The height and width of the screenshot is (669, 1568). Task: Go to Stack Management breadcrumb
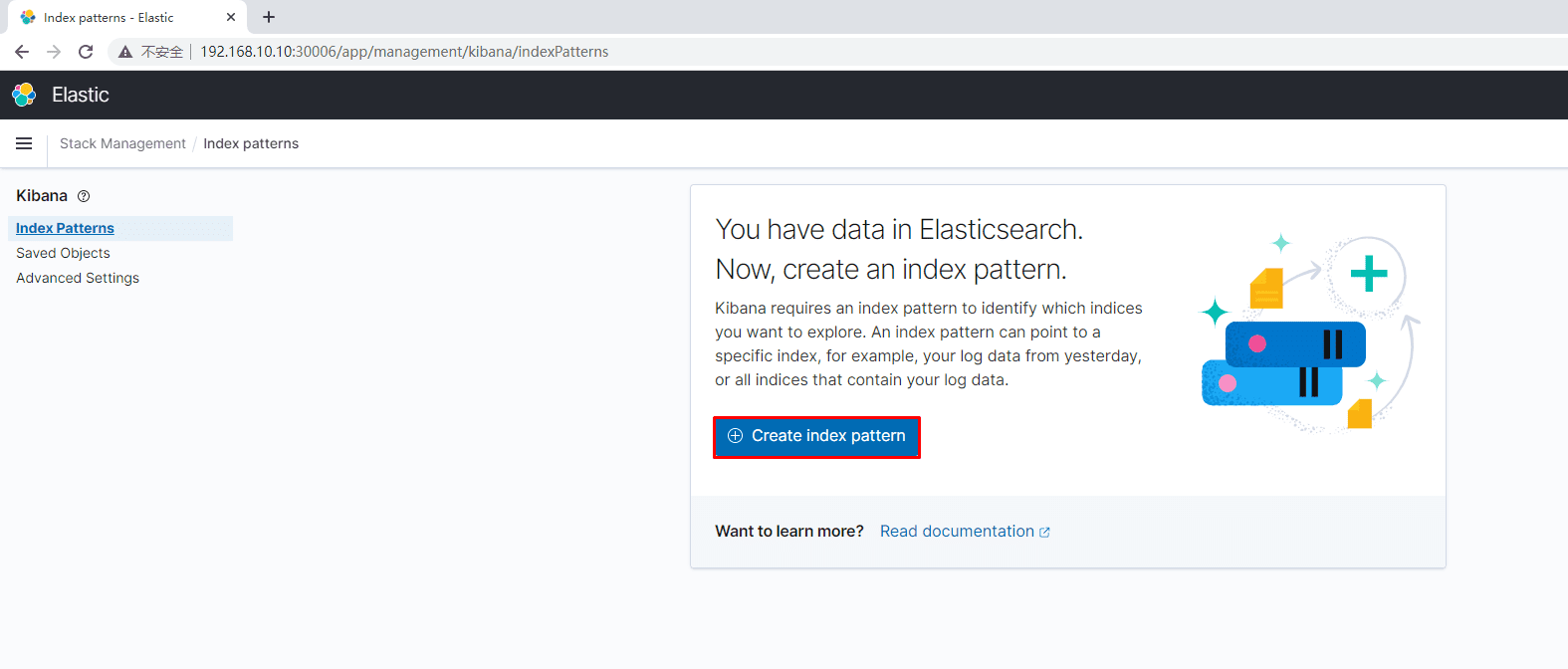[x=122, y=143]
